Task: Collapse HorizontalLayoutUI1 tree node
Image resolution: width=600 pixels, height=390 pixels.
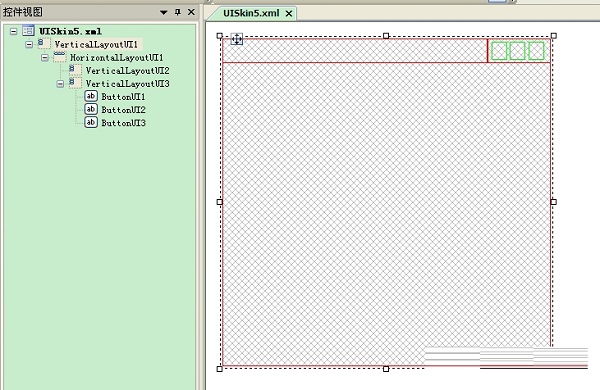Action: click(45, 57)
